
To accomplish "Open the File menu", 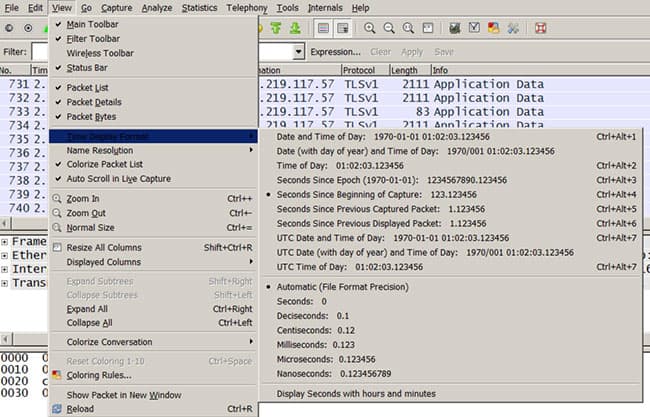I will (11, 8).
